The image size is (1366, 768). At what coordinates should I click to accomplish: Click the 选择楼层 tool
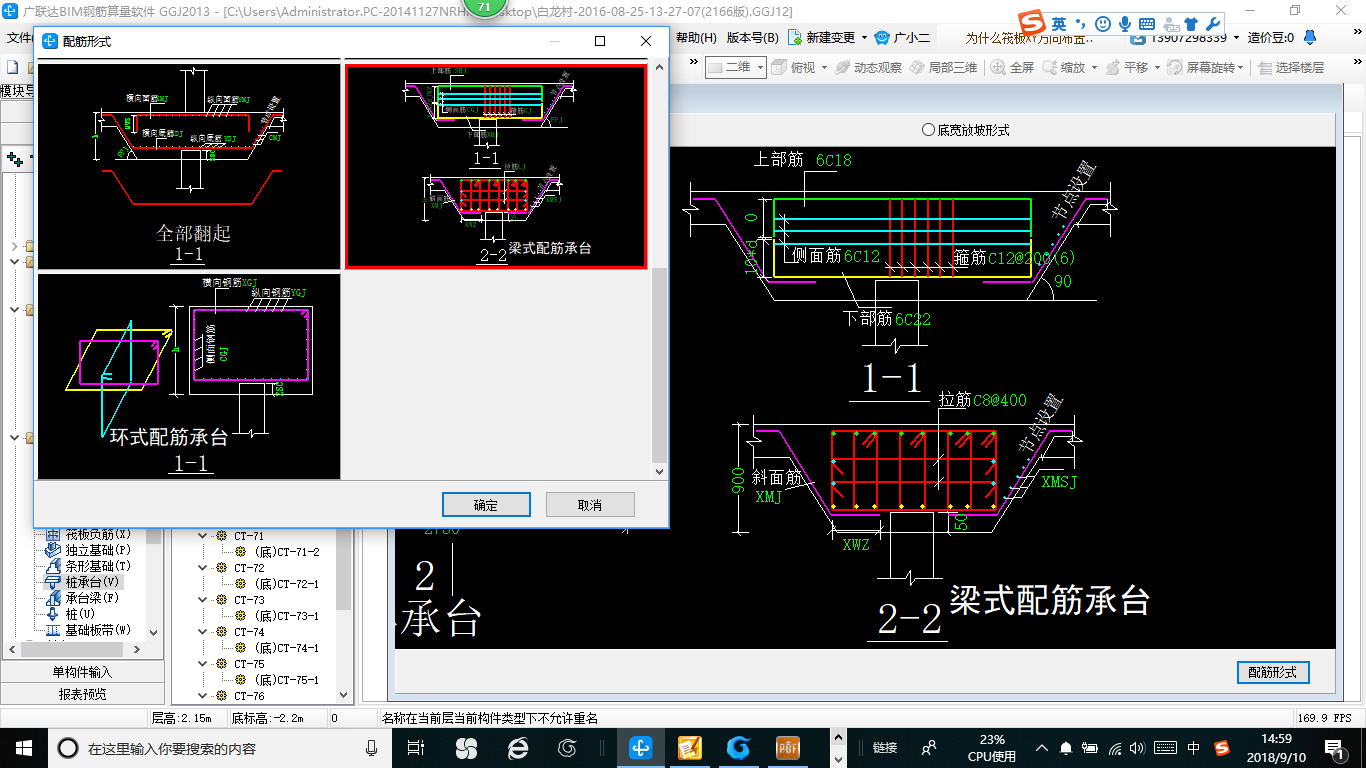pyautogui.click(x=1292, y=67)
